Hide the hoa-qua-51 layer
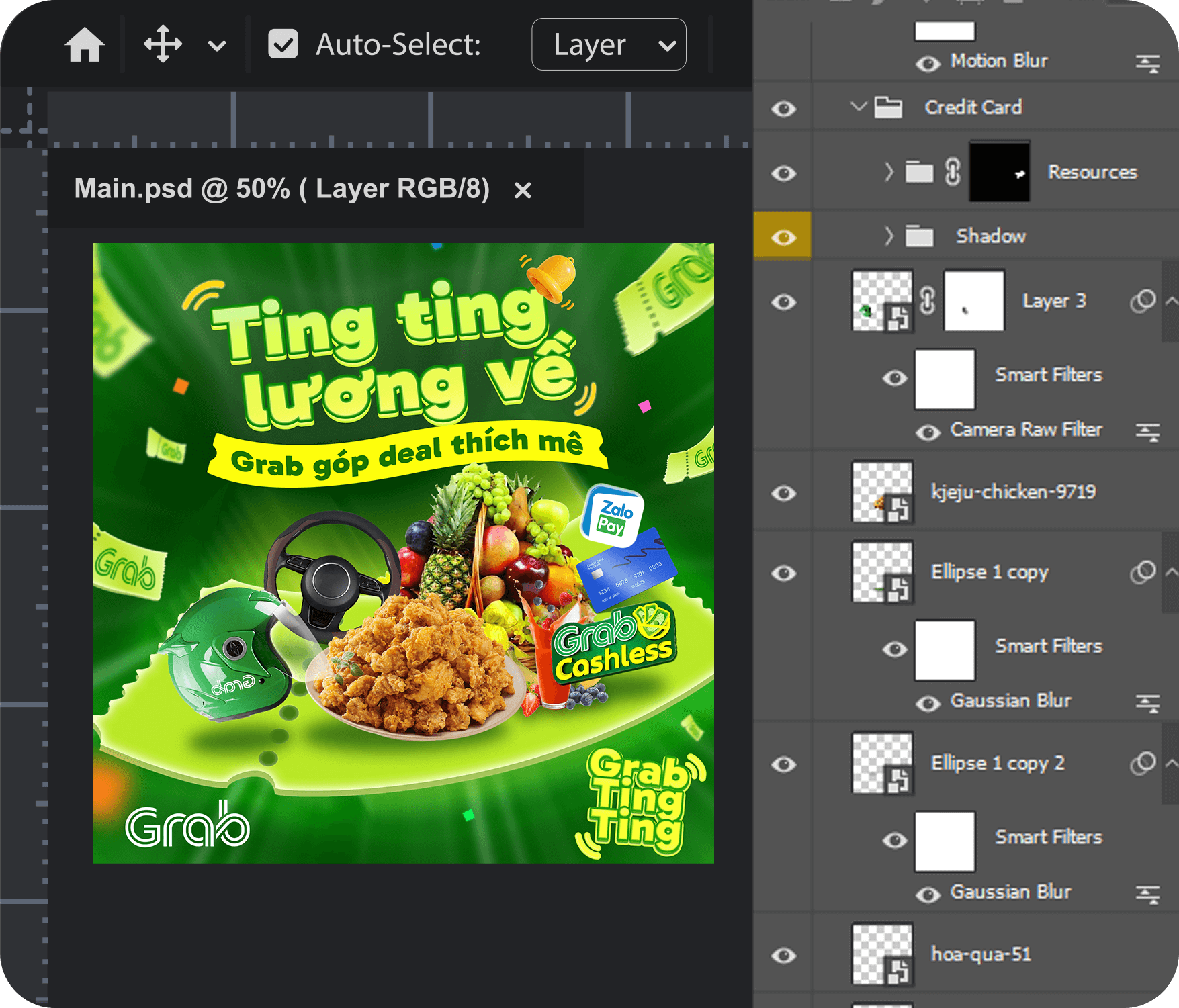1179x1008 pixels. [783, 956]
